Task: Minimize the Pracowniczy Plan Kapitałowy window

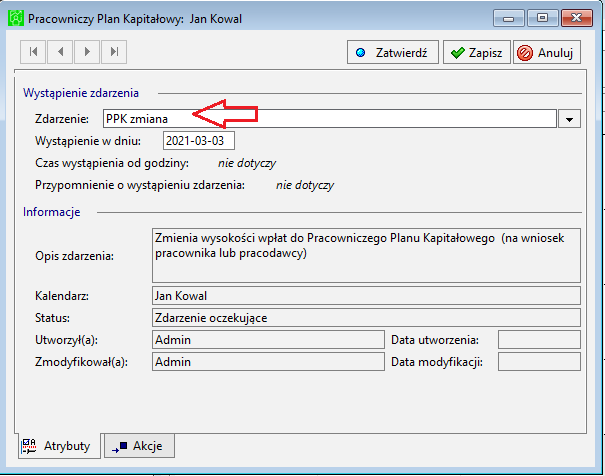Action: 509,18
